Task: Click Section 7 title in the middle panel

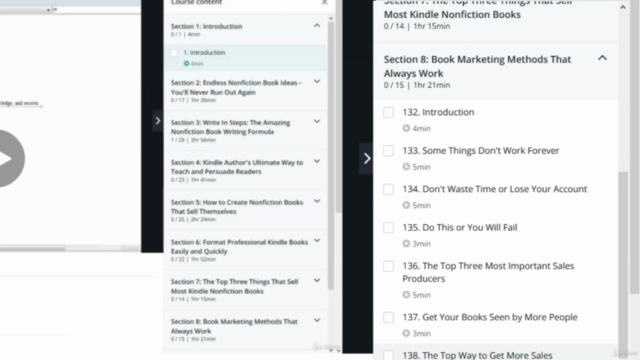Action: [234, 286]
